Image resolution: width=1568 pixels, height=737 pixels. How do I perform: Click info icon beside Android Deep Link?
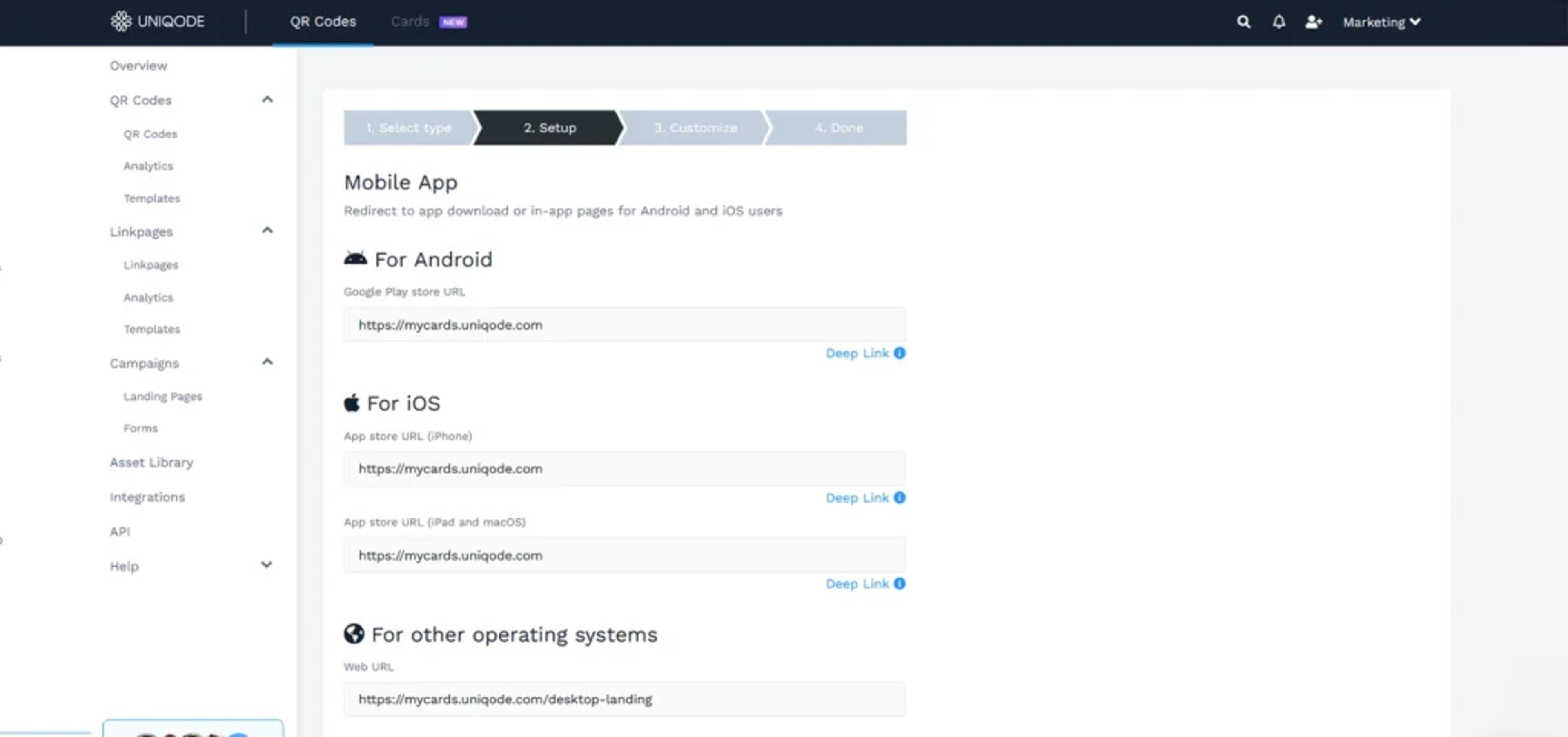(899, 353)
